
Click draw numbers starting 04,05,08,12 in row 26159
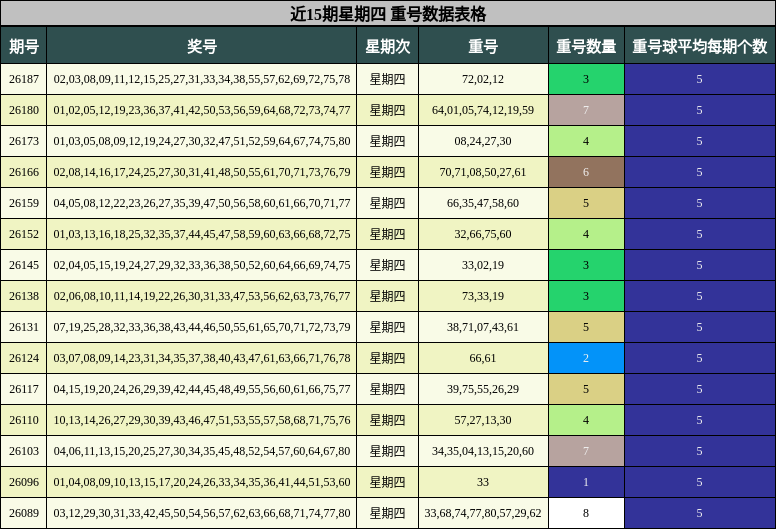click(x=201, y=203)
